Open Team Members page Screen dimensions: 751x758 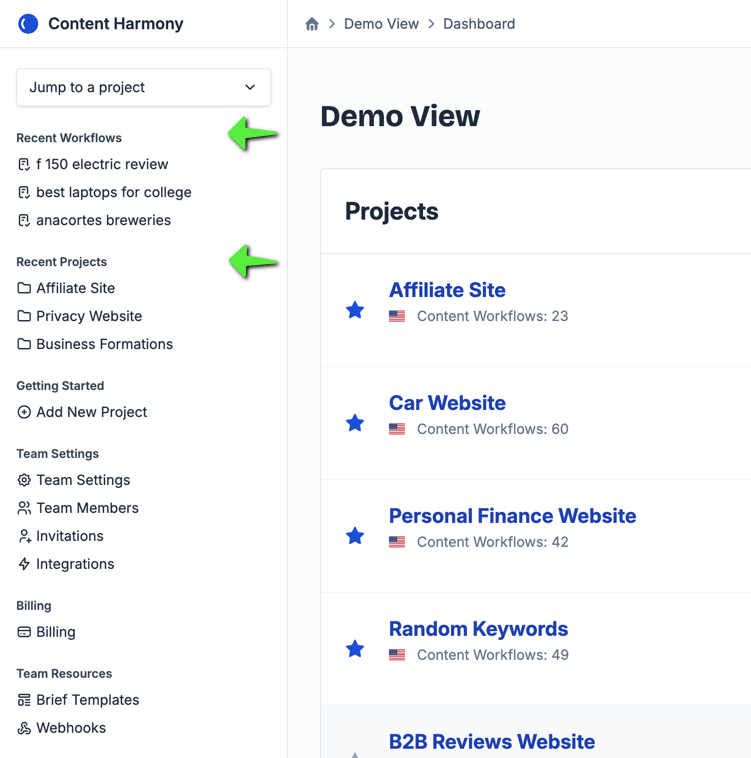point(87,508)
